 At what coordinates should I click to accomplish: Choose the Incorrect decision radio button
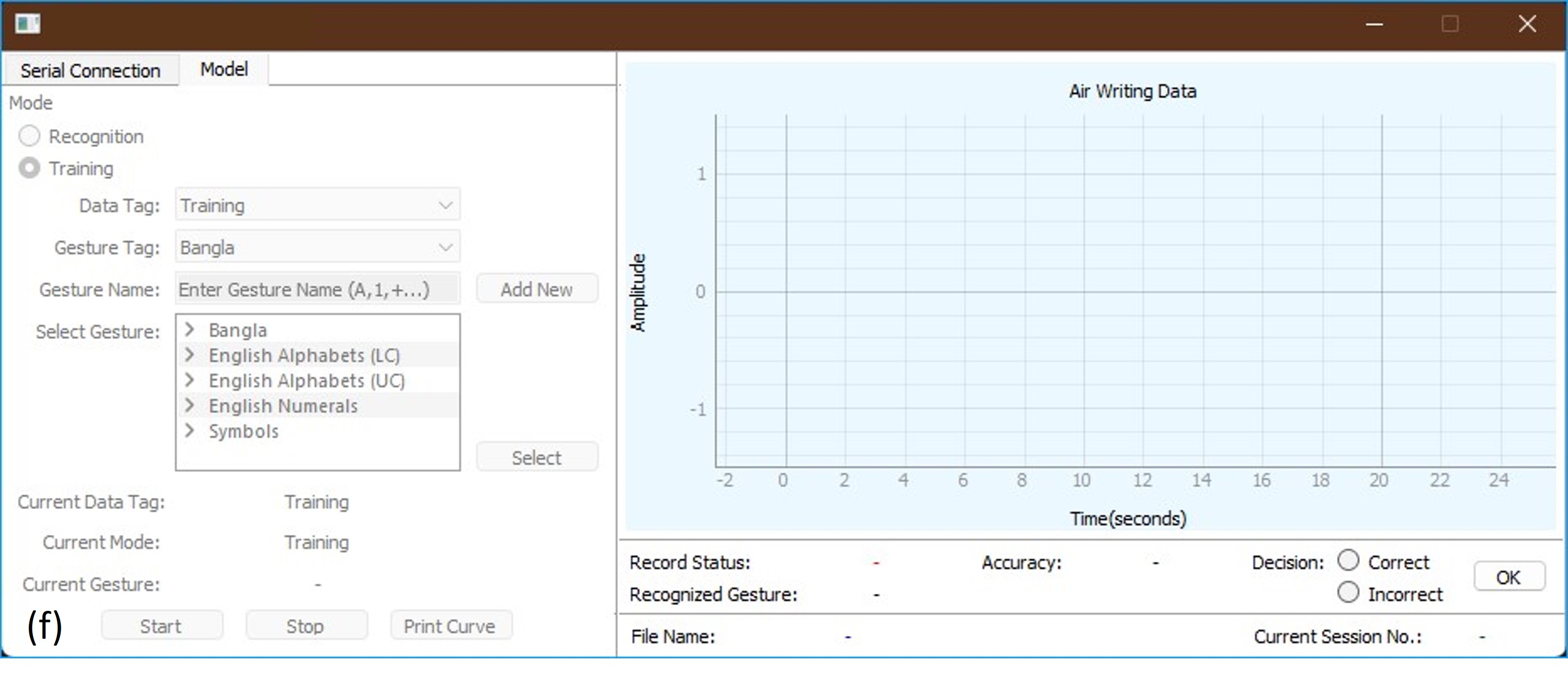(x=1348, y=592)
